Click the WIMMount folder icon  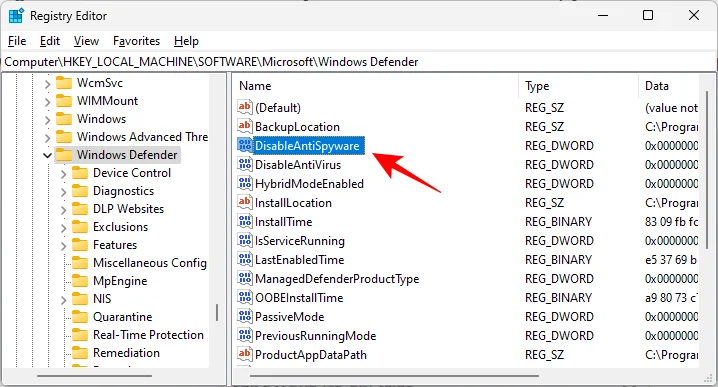[64, 101]
